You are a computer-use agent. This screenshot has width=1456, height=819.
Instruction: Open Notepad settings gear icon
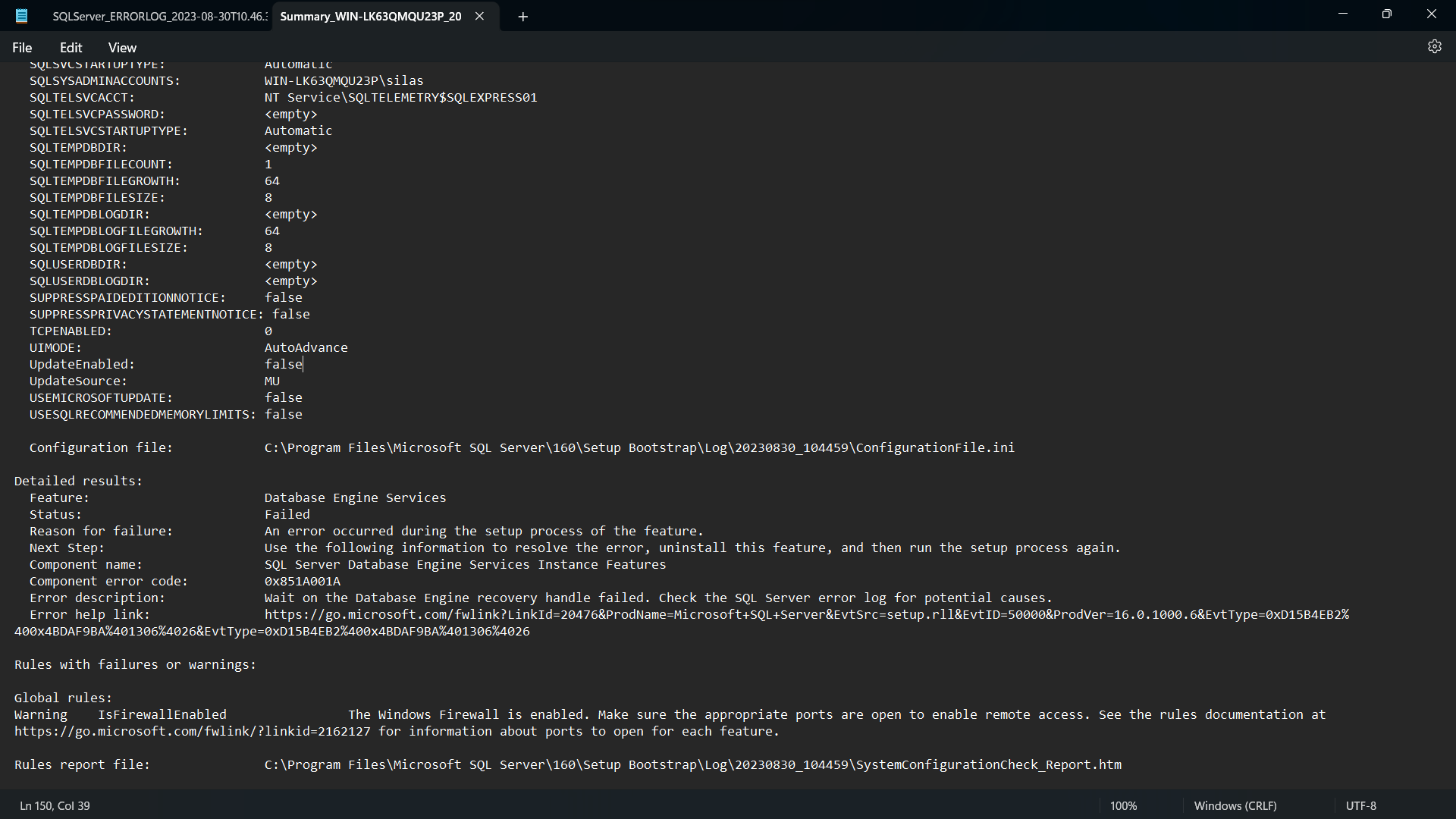pyautogui.click(x=1434, y=47)
